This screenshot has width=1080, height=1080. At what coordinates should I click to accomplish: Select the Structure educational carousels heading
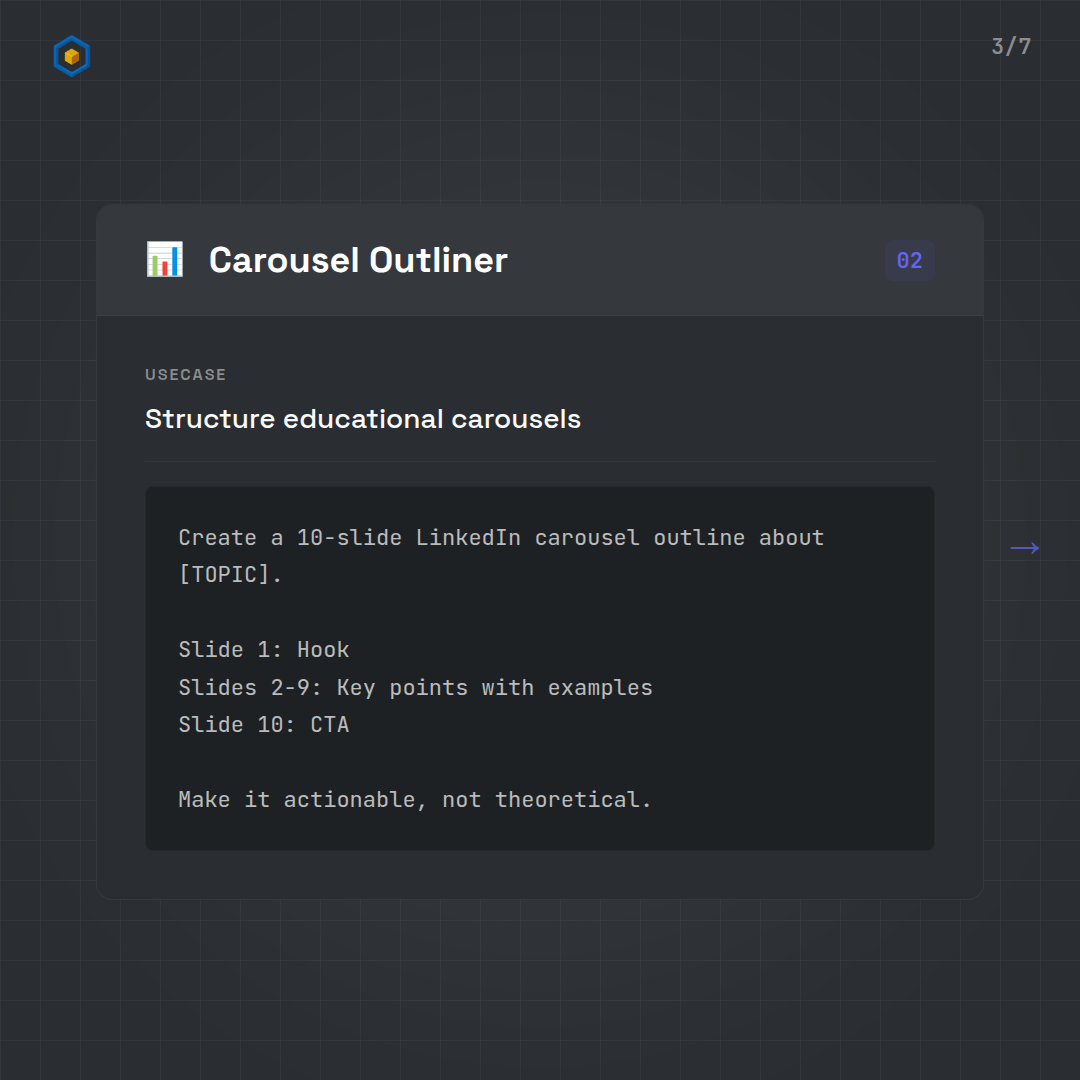362,418
